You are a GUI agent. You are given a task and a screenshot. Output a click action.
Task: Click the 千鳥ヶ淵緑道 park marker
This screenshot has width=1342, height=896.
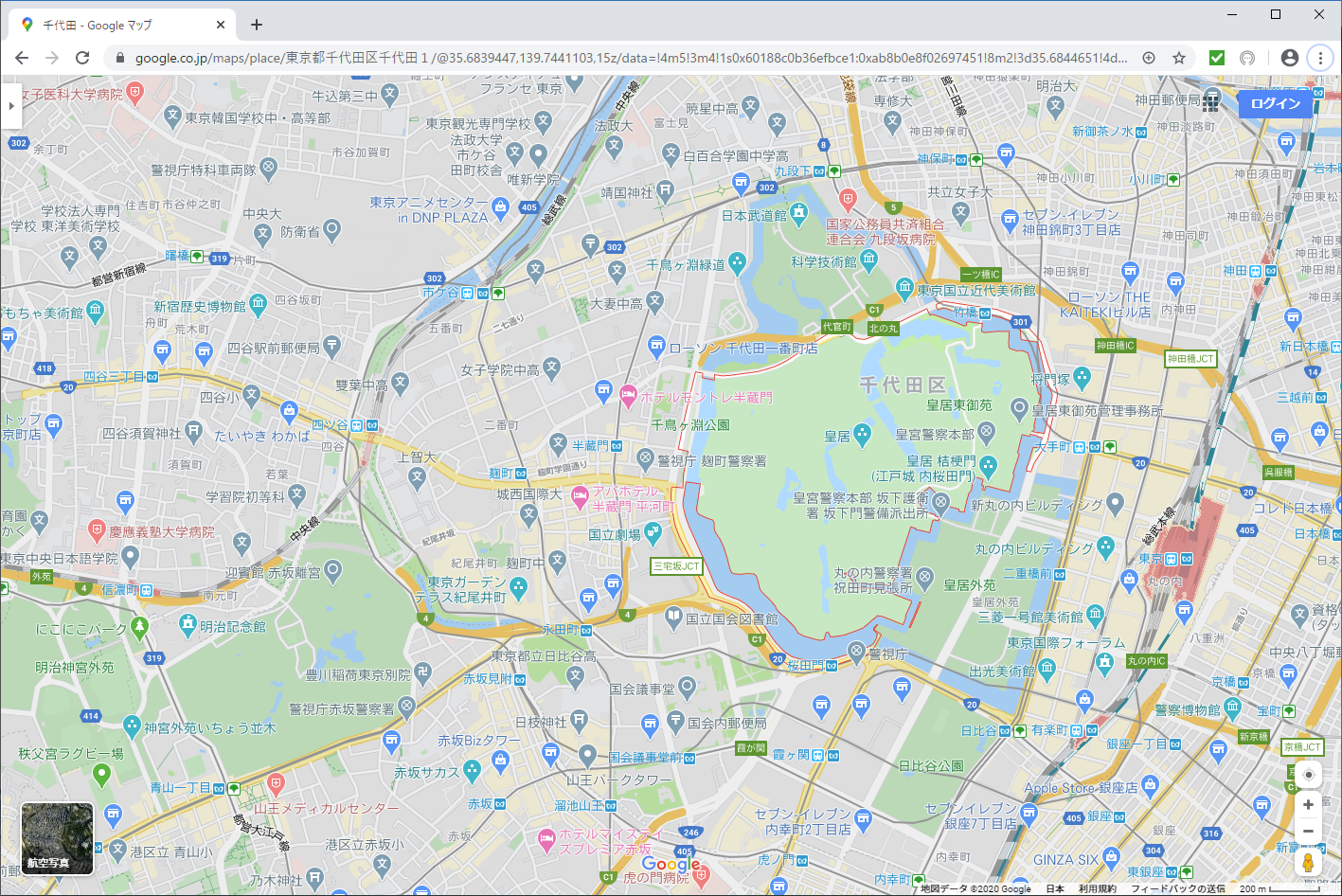pyautogui.click(x=737, y=262)
